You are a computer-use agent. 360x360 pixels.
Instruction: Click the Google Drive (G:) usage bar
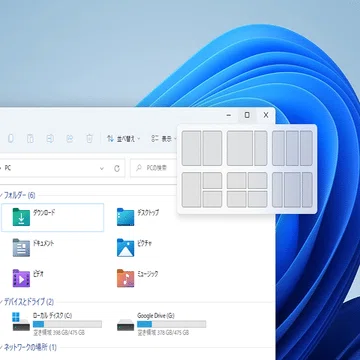172,324
